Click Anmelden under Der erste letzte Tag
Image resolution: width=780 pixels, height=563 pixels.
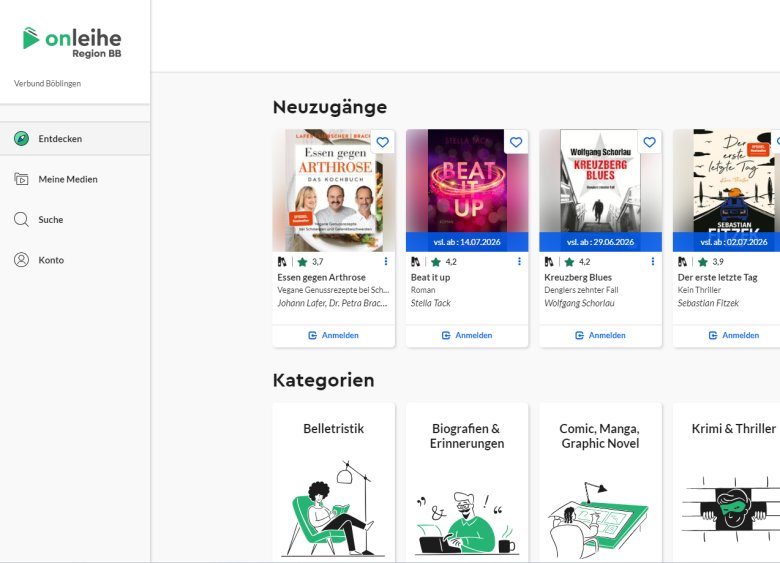733,336
